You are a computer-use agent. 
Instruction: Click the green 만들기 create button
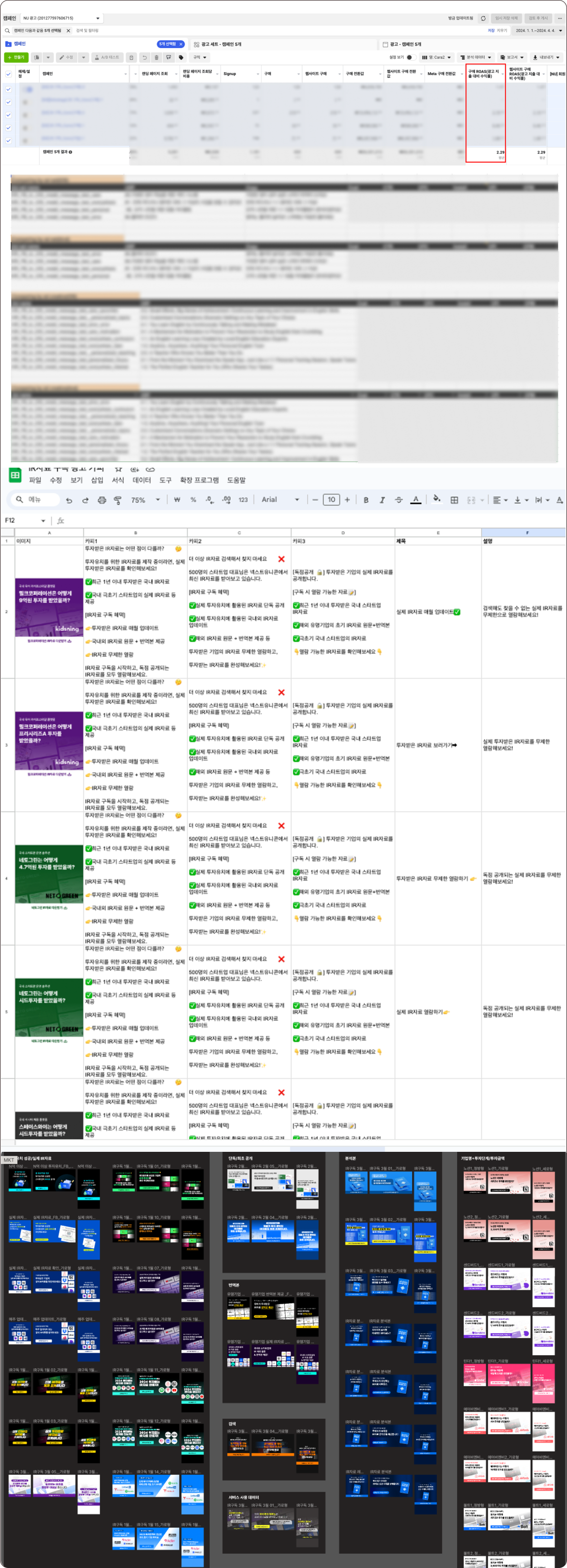pos(16,57)
